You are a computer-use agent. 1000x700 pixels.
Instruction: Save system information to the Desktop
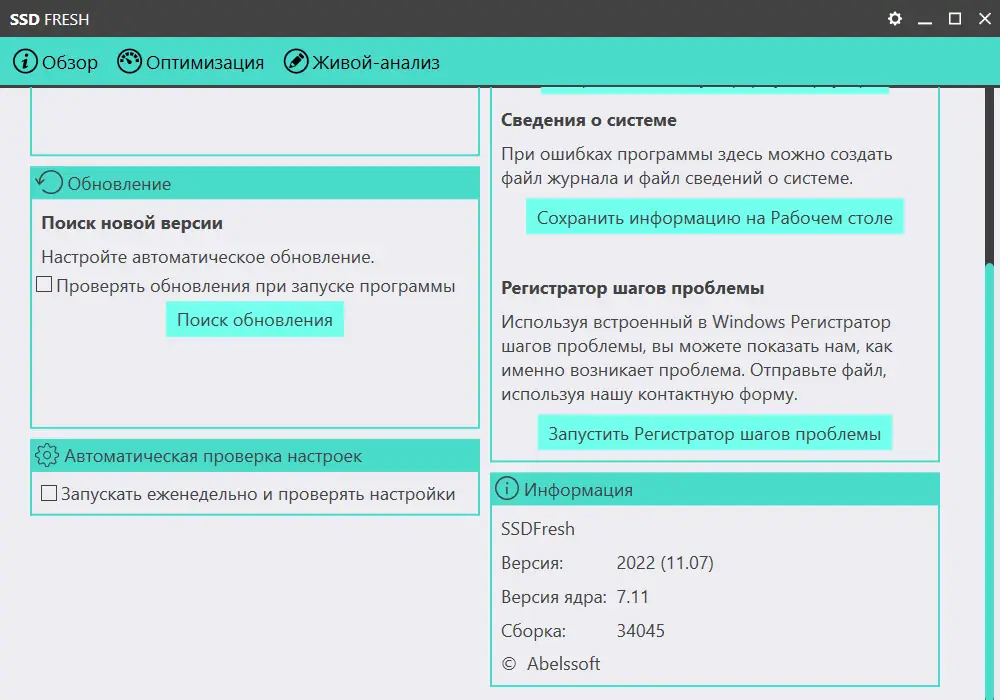tap(714, 216)
